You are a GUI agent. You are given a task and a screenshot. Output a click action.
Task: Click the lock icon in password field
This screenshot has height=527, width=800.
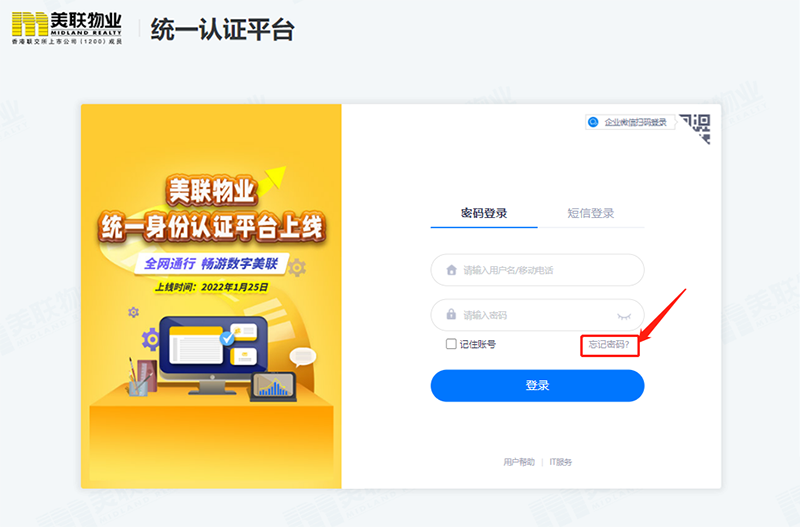(x=452, y=314)
